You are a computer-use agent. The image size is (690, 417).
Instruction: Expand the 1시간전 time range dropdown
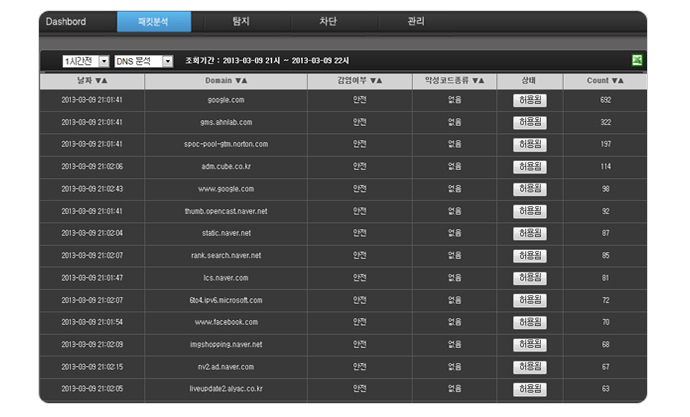[86, 61]
